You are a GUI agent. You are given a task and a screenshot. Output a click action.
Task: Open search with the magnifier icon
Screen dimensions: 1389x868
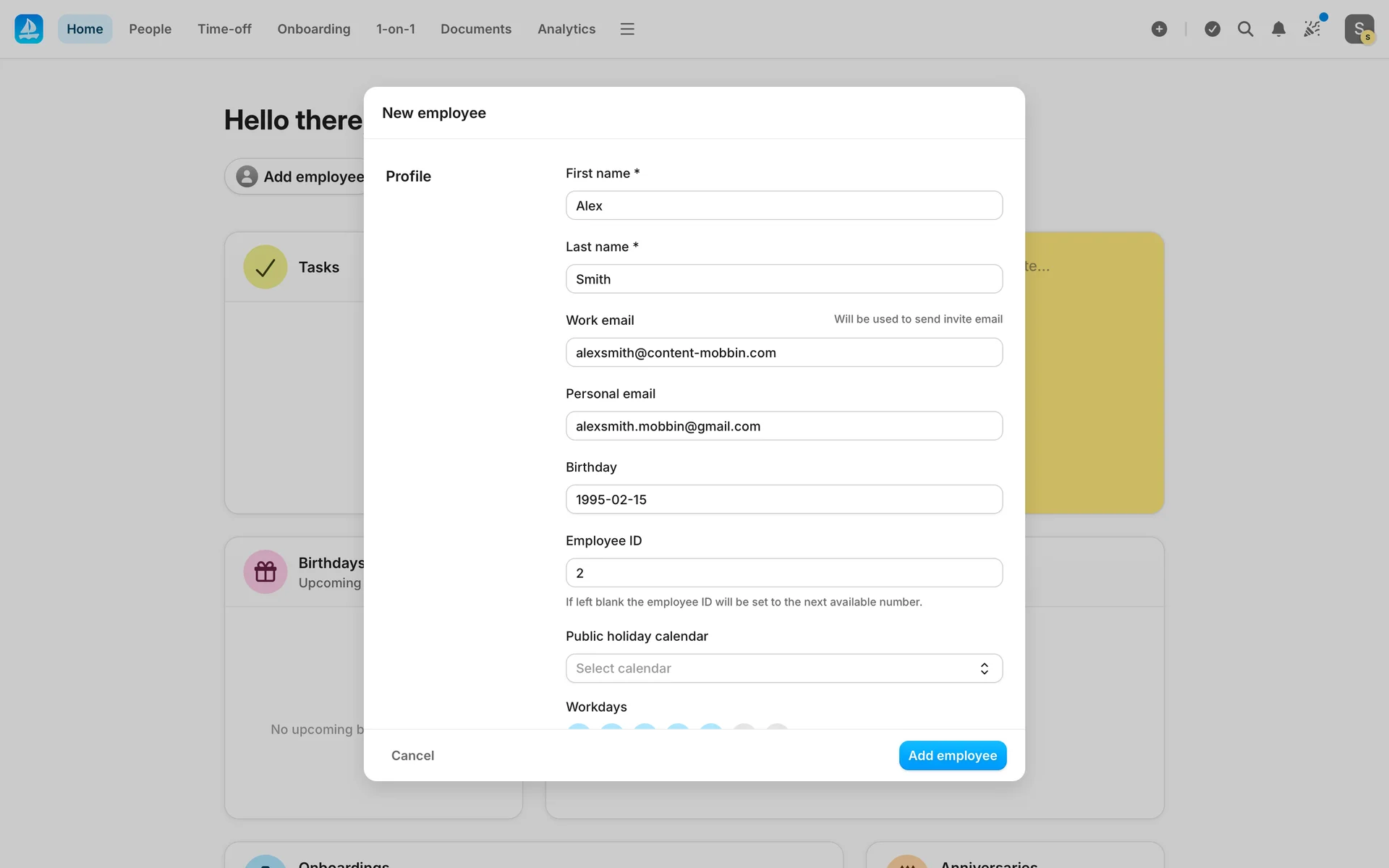tap(1245, 29)
